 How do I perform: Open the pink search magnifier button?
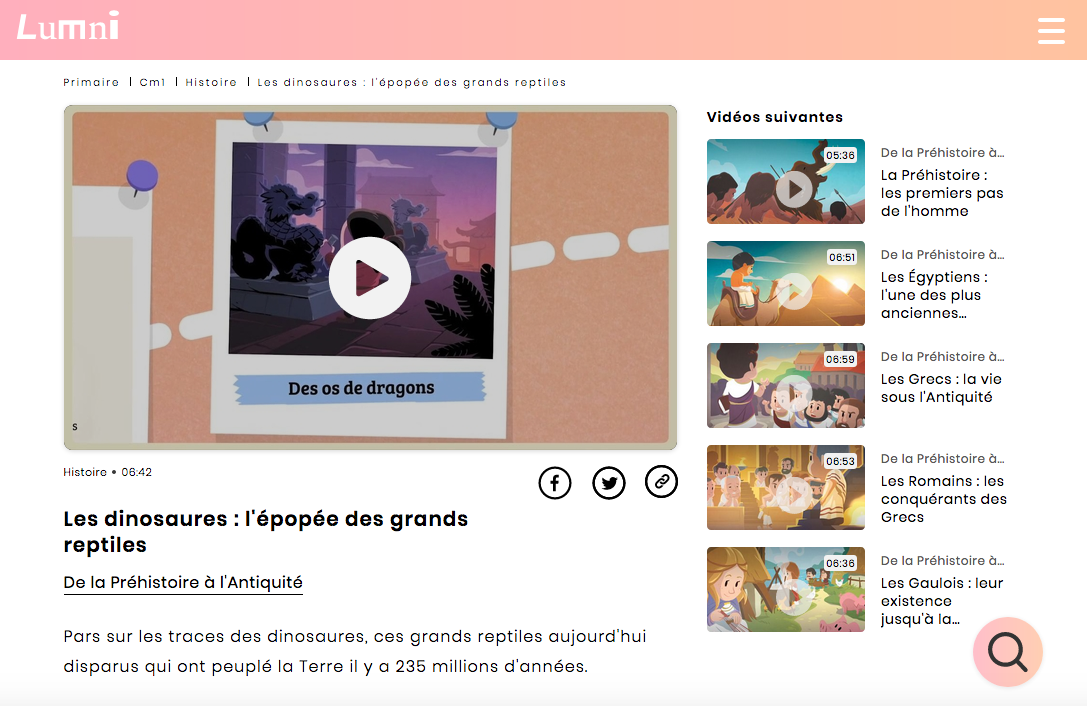(1007, 652)
